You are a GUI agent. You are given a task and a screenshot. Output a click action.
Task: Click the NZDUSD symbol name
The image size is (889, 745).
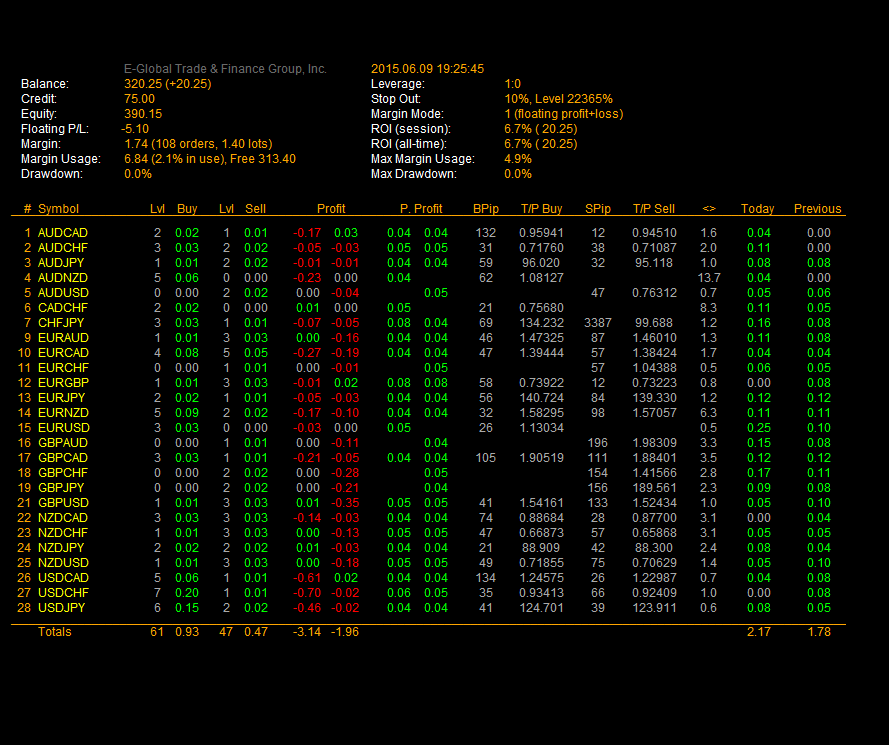pyautogui.click(x=62, y=563)
